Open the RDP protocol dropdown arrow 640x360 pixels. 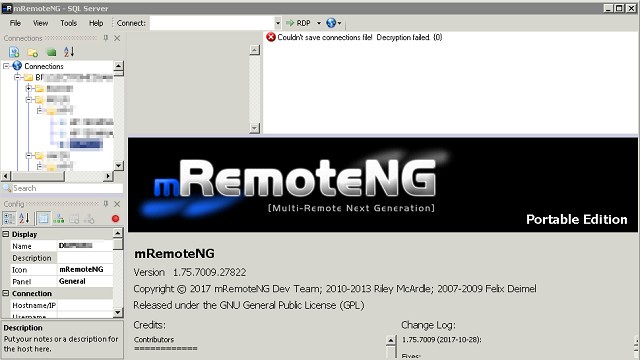tap(319, 23)
